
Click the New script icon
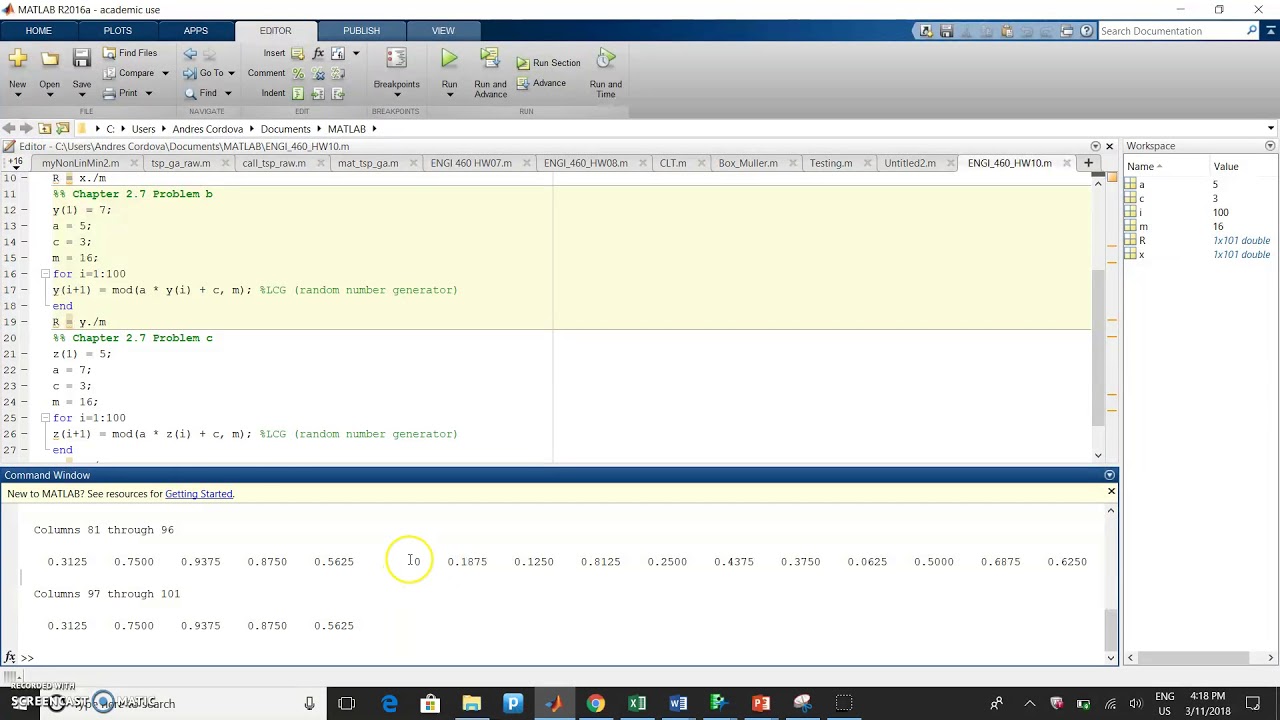coord(18,59)
